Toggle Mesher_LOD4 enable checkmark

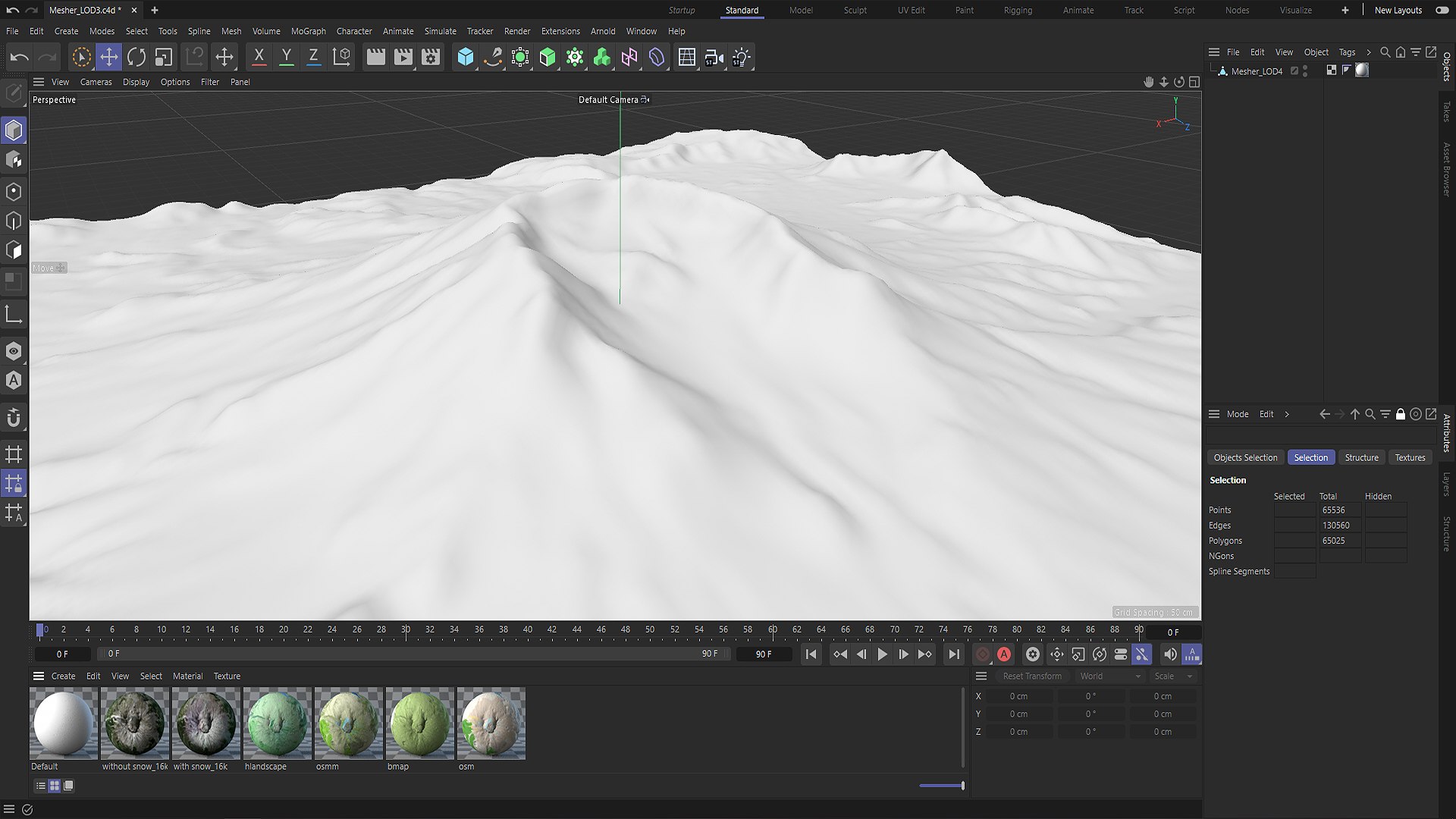(1294, 71)
